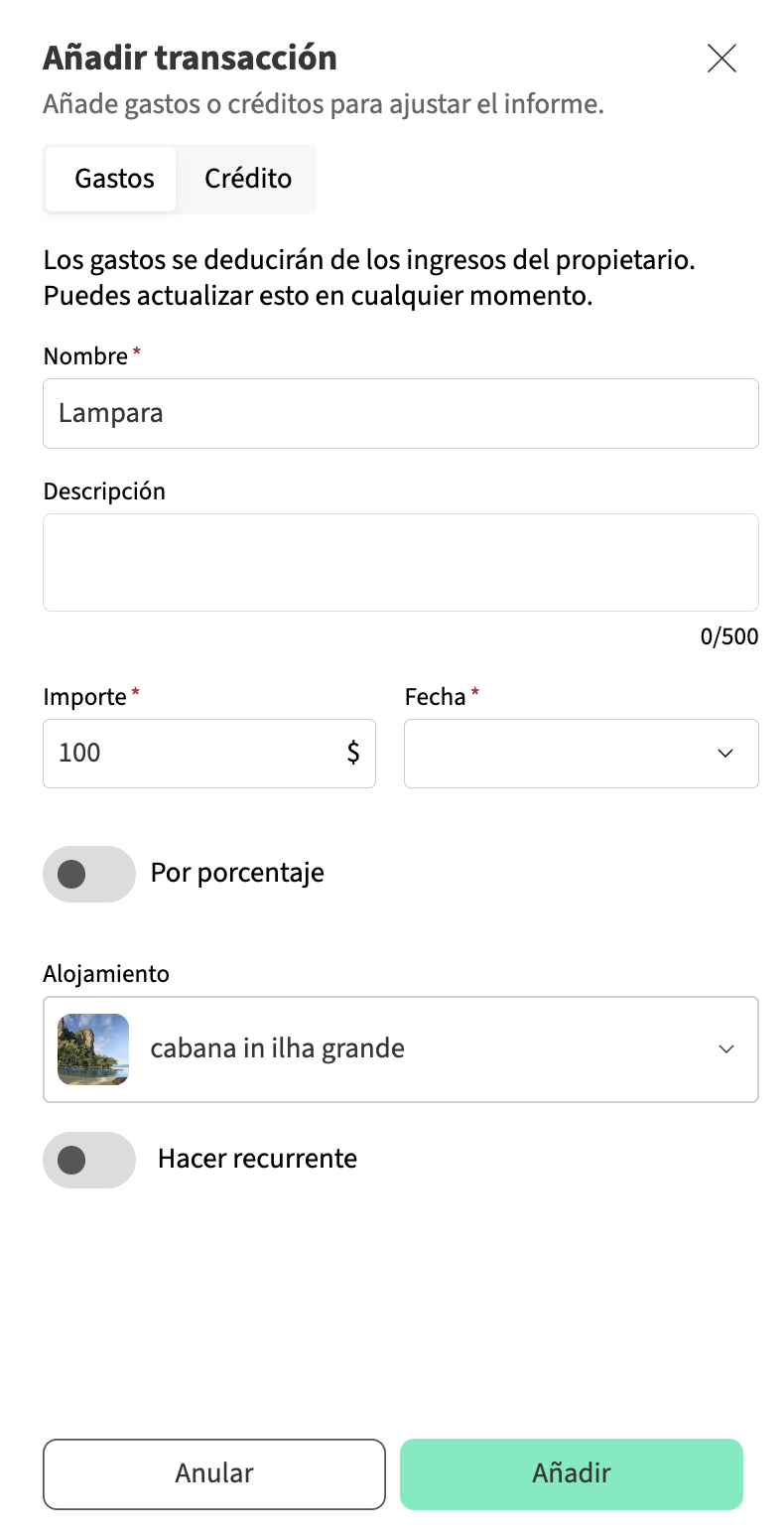The height and width of the screenshot is (1533, 784).
Task: Click the Hacer recurrente label text
Action: click(257, 1159)
